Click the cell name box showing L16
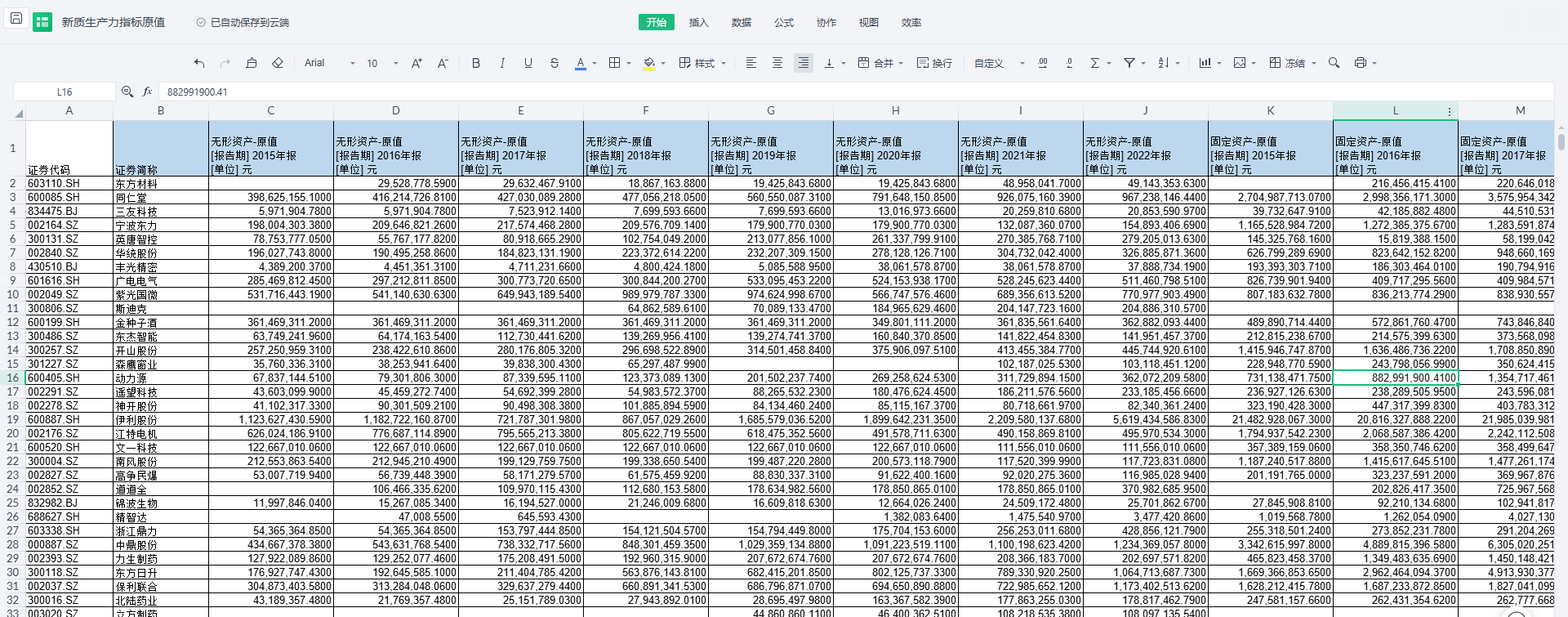1568x617 pixels. (65, 92)
